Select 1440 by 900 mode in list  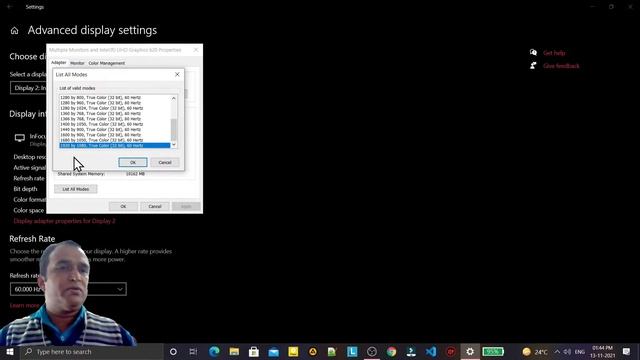point(101,129)
